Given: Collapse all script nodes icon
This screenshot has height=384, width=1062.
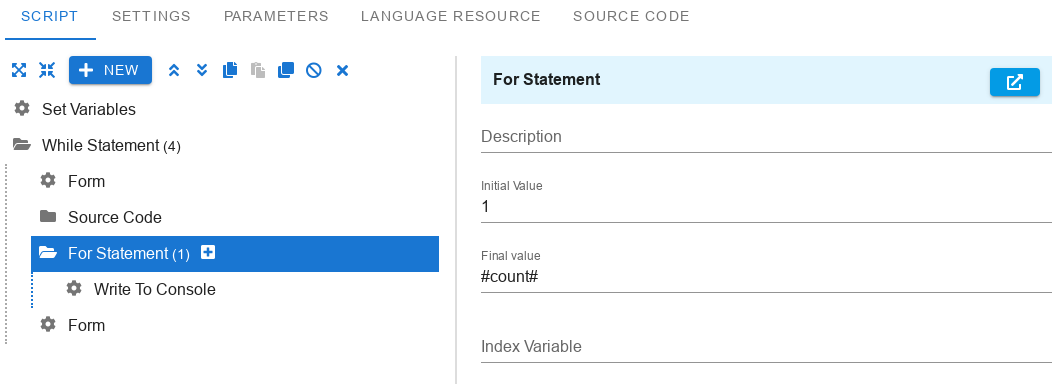Looking at the screenshot, I should (47, 70).
